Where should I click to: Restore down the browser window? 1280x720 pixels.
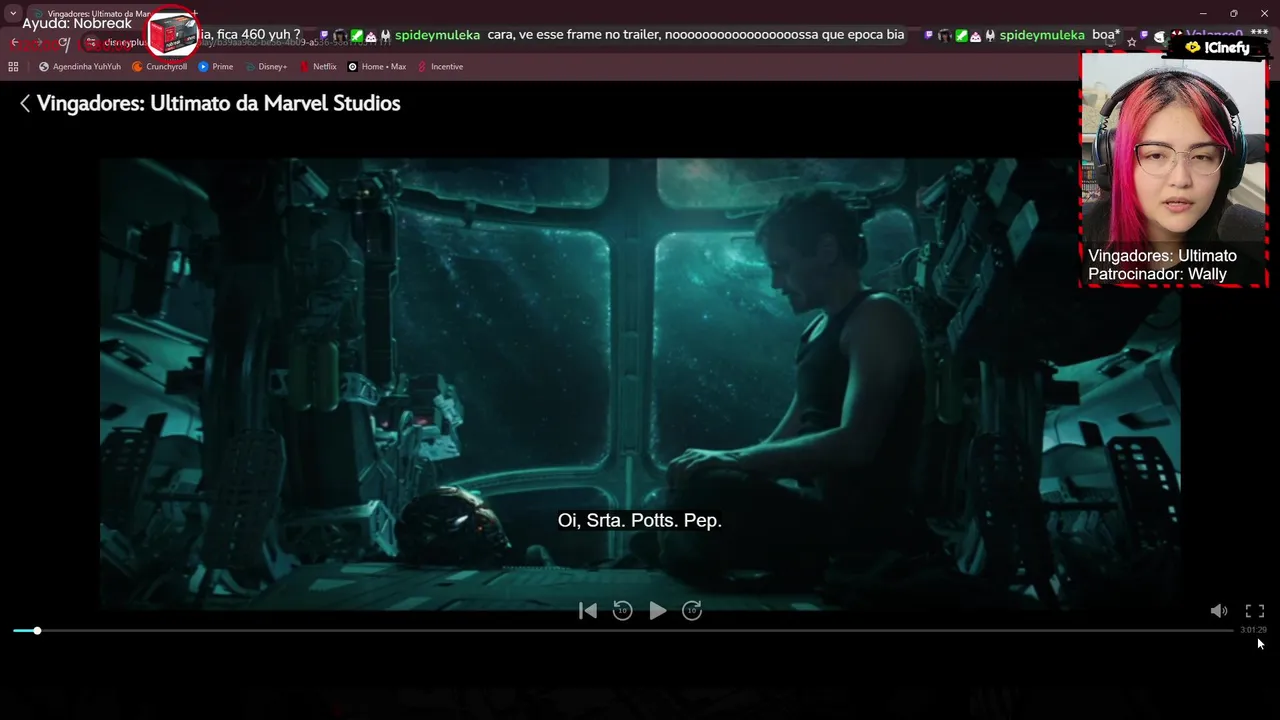[x=1233, y=13]
